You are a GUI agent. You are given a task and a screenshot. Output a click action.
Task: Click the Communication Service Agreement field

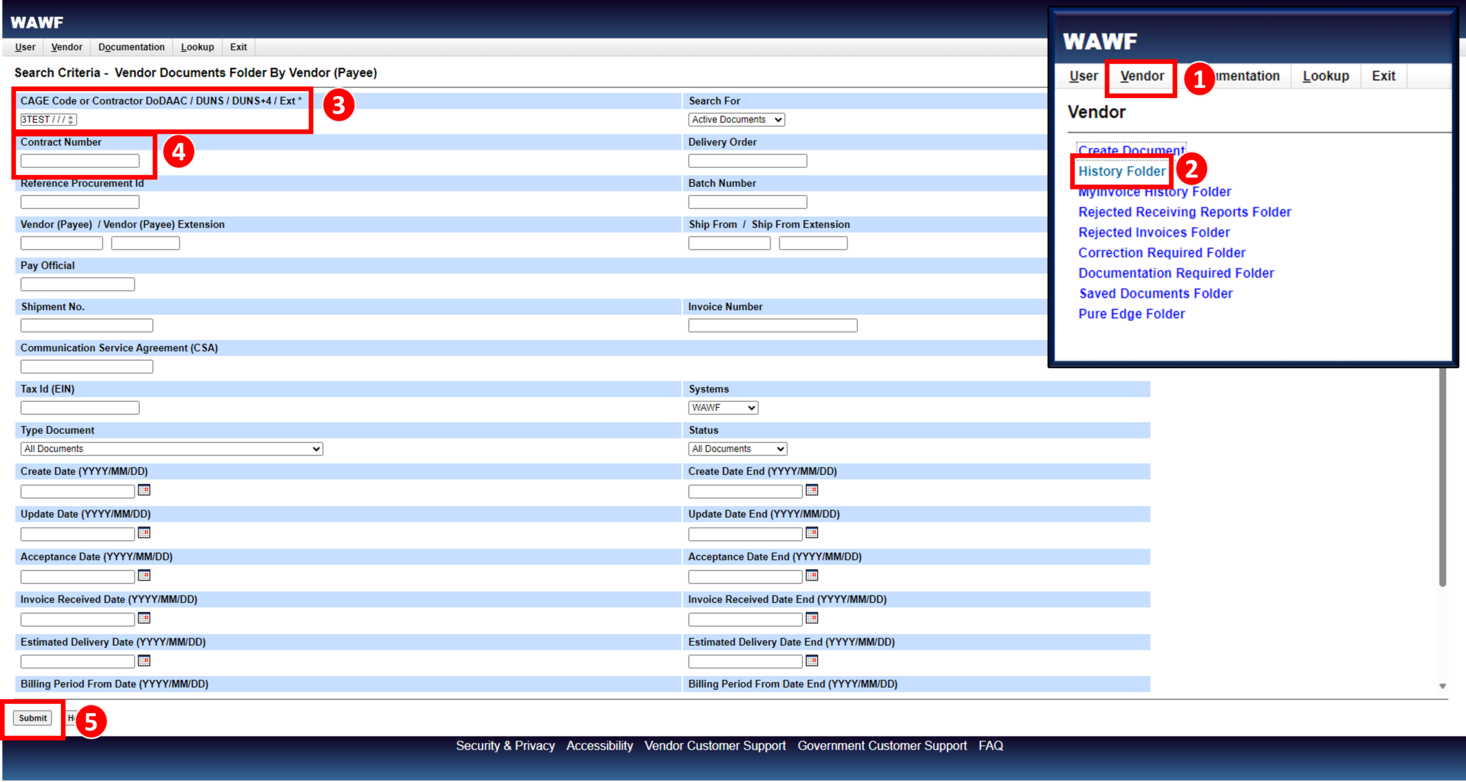click(x=86, y=367)
